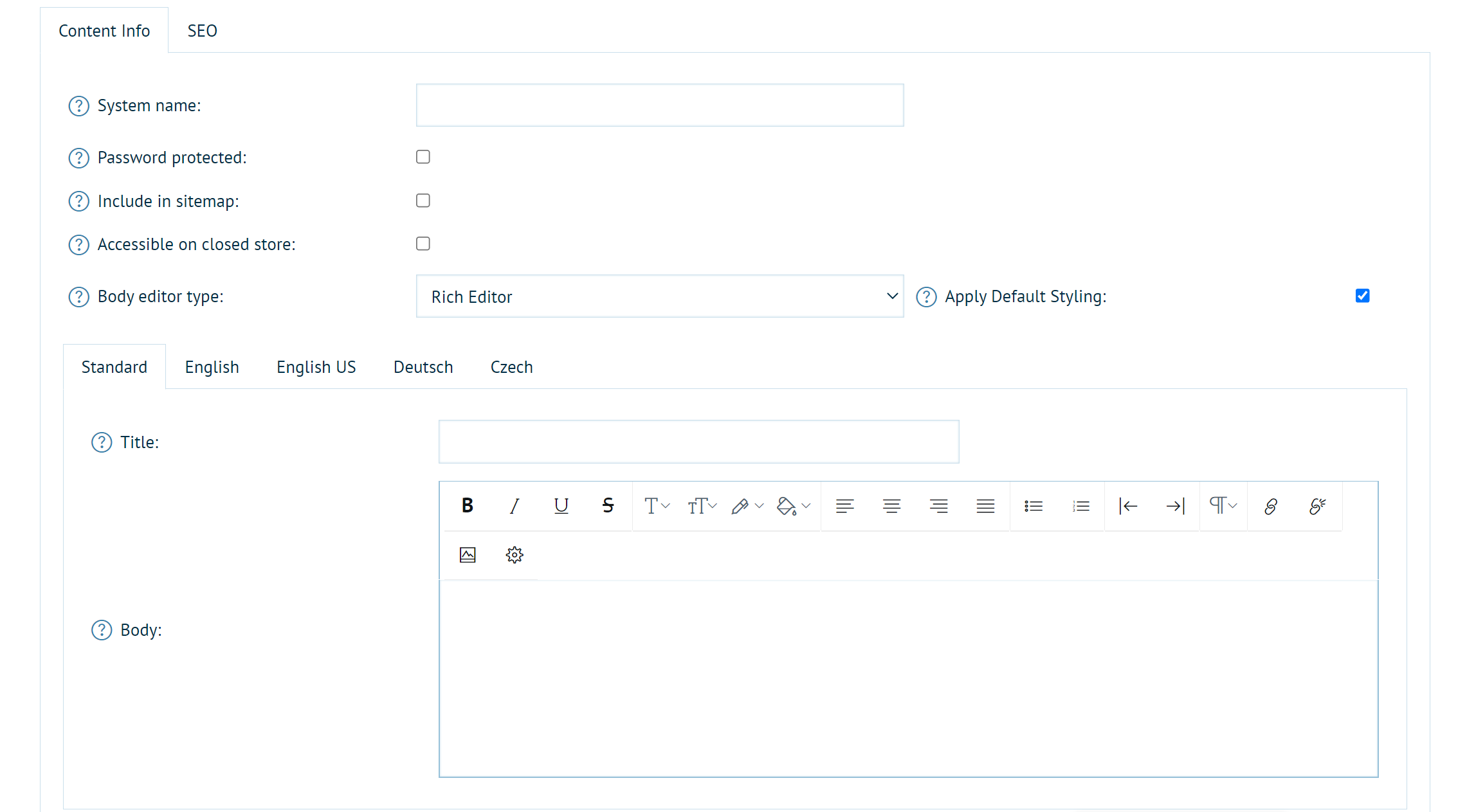1476x812 pixels.
Task: Enable the Password protected checkbox
Action: pos(423,157)
